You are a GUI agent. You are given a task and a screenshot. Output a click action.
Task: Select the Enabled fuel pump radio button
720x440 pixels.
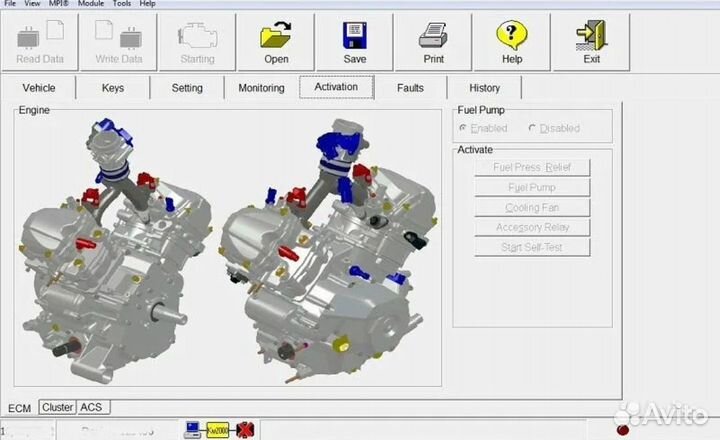click(x=463, y=128)
